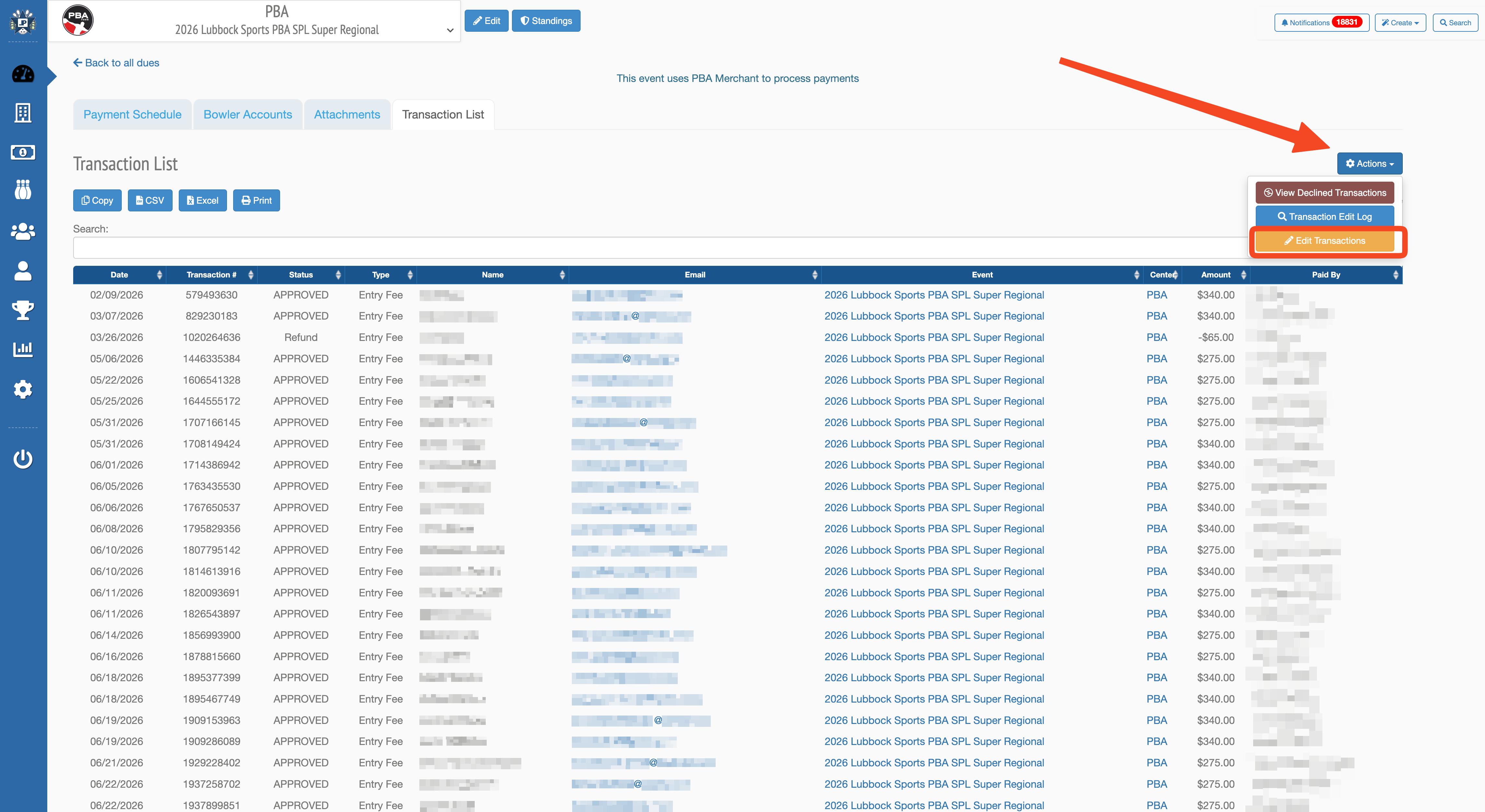Export the table as CSV
The height and width of the screenshot is (812, 1485).
point(150,200)
